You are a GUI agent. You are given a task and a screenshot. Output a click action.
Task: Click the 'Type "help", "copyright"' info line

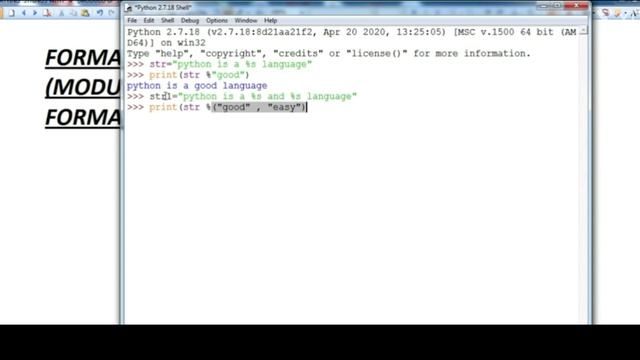click(x=329, y=53)
